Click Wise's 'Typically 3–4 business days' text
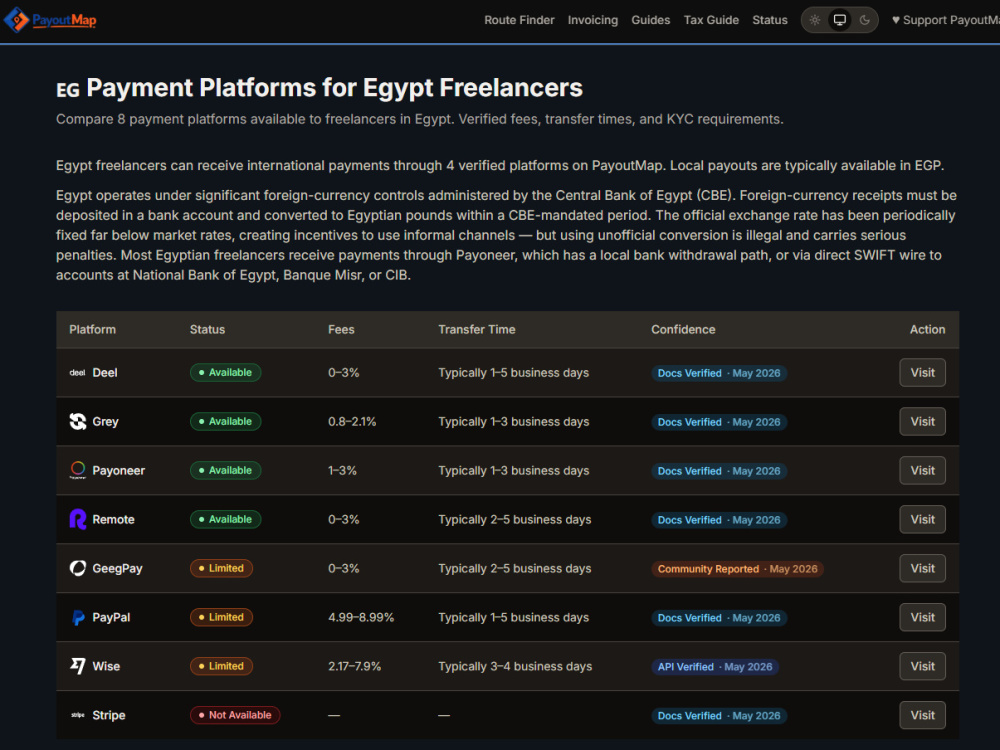 (515, 666)
